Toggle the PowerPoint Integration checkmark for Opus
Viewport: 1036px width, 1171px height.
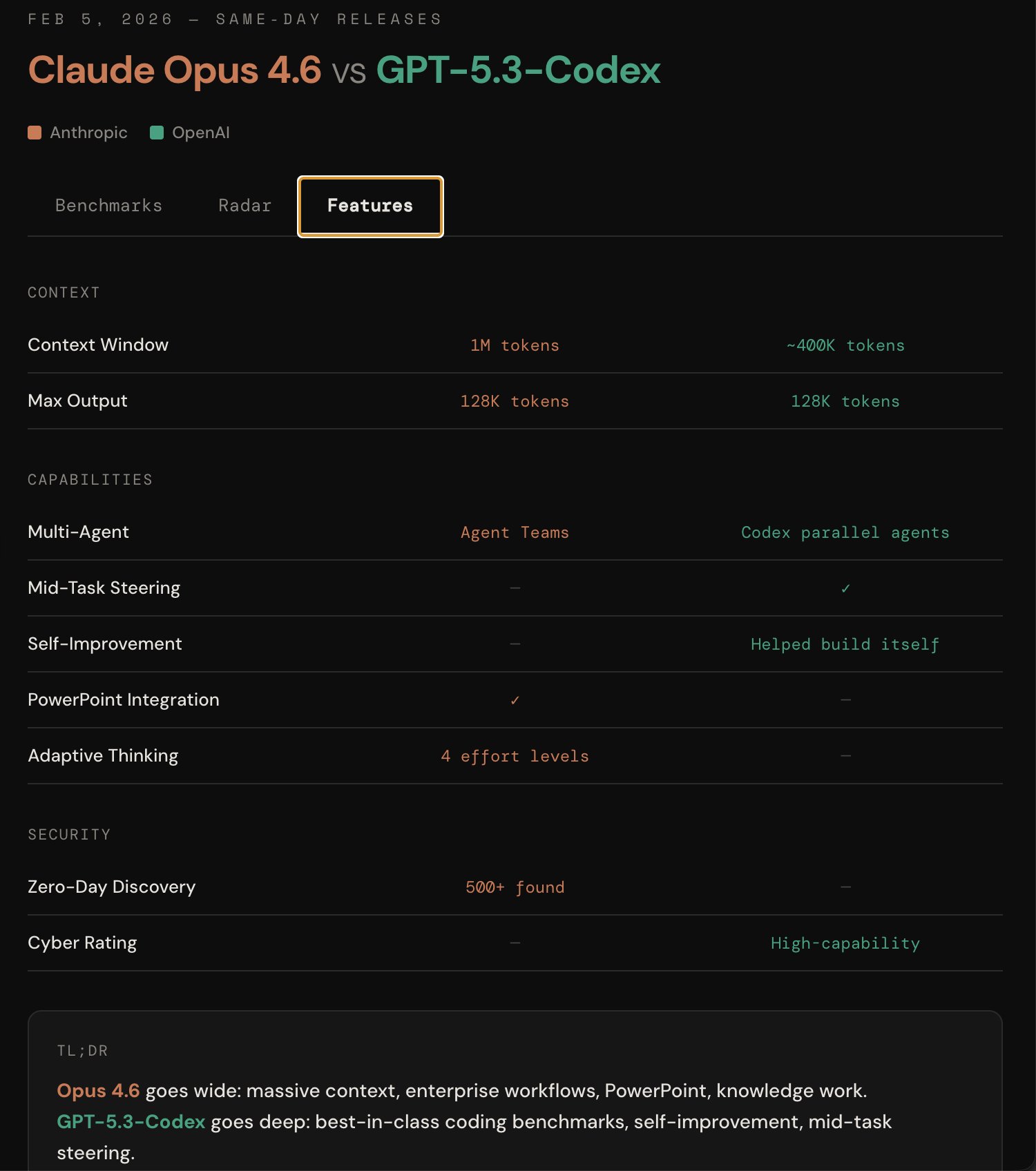coord(515,699)
